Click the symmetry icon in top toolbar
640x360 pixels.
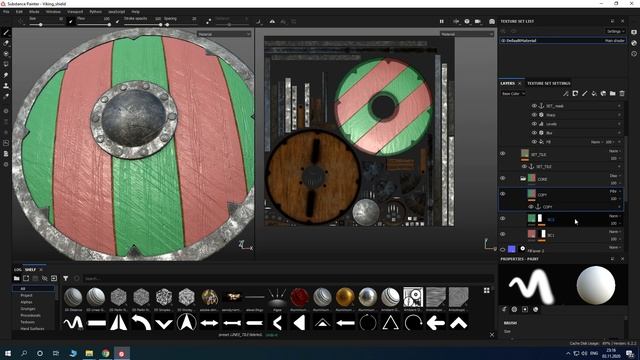(272, 21)
